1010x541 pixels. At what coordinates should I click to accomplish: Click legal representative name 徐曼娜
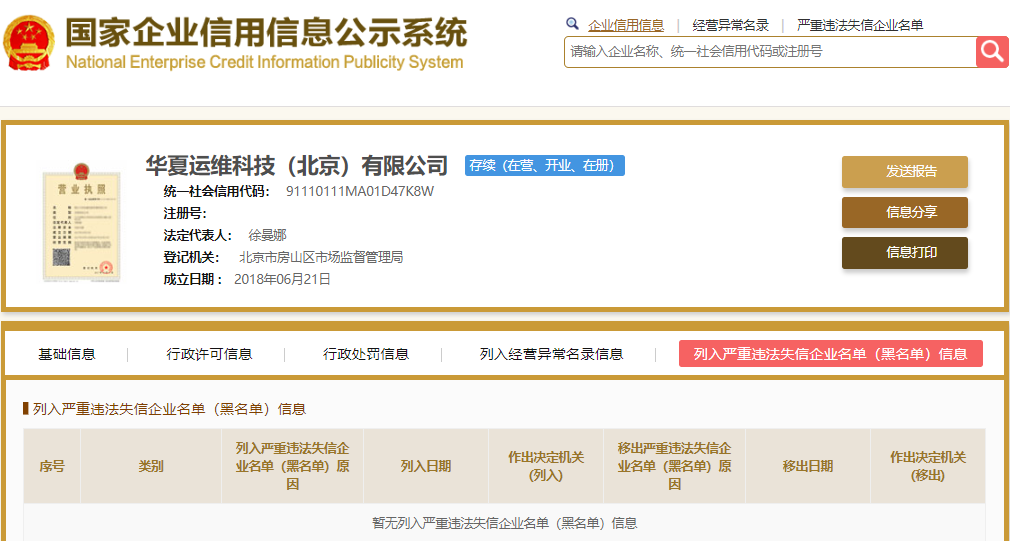(x=267, y=235)
